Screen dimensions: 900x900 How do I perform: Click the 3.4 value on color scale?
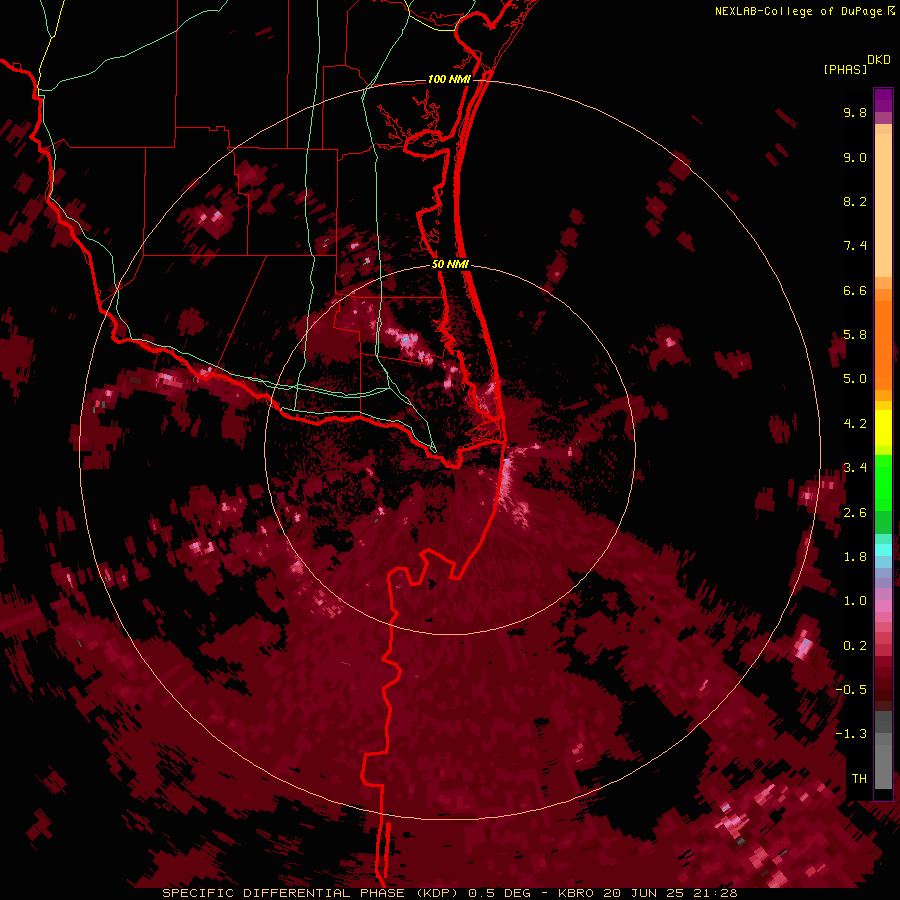point(855,468)
